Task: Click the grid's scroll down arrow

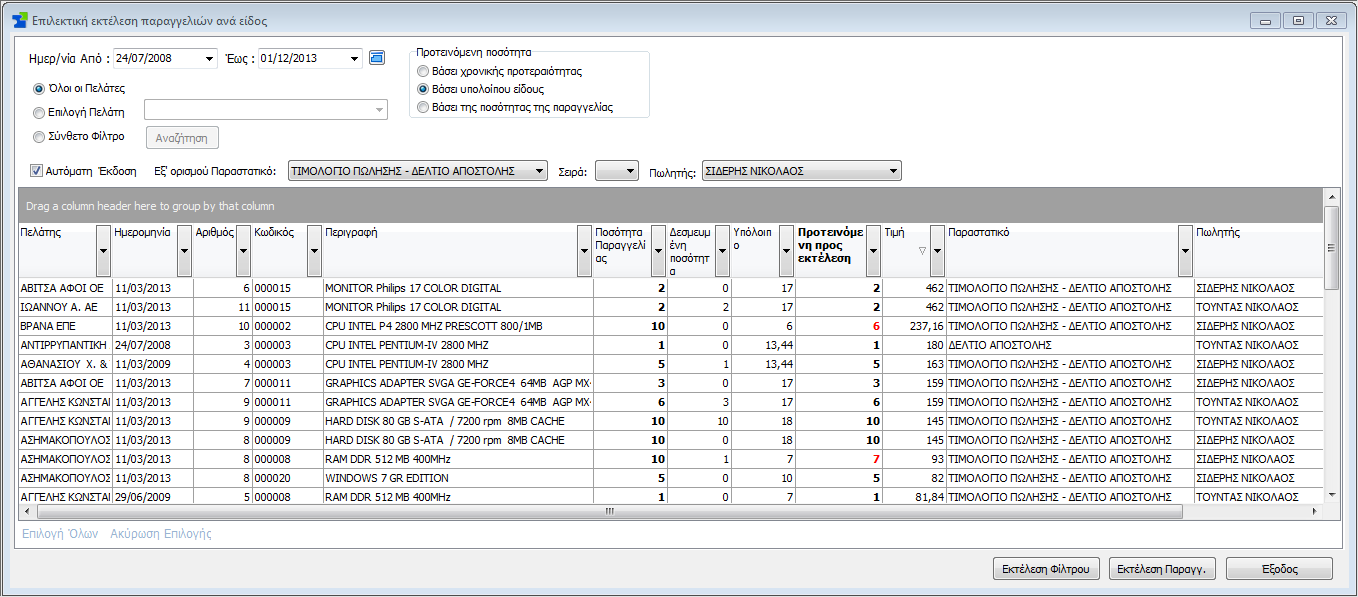Action: 1331,495
